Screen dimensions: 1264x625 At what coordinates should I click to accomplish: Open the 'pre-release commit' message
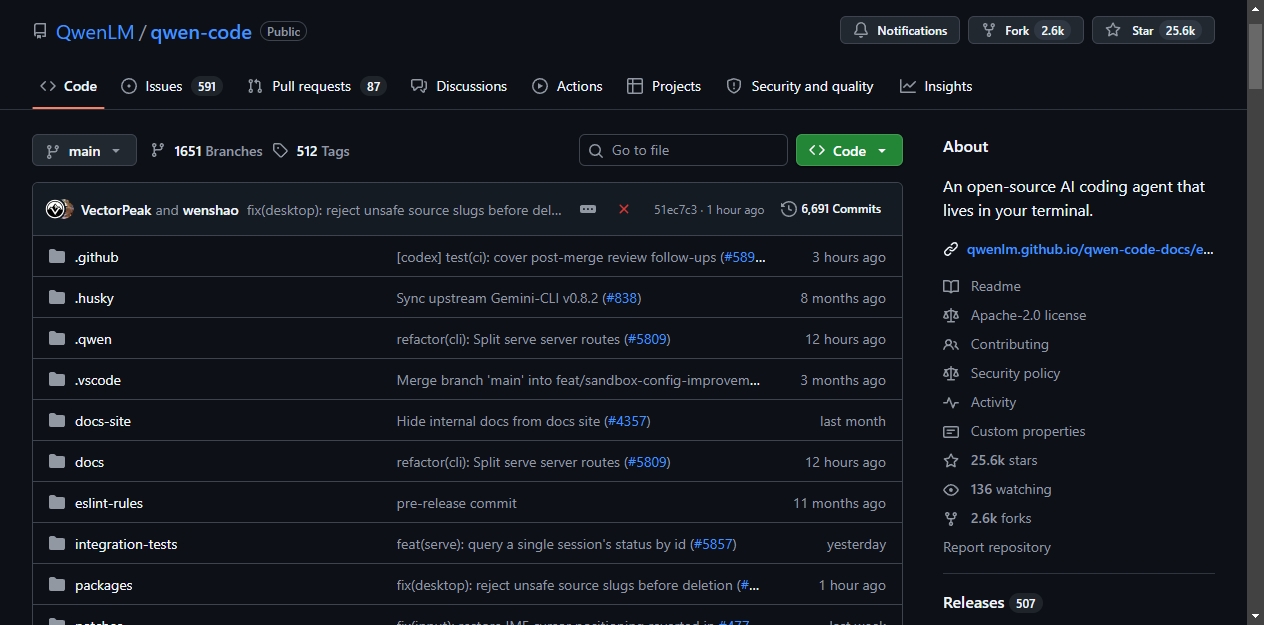(457, 503)
